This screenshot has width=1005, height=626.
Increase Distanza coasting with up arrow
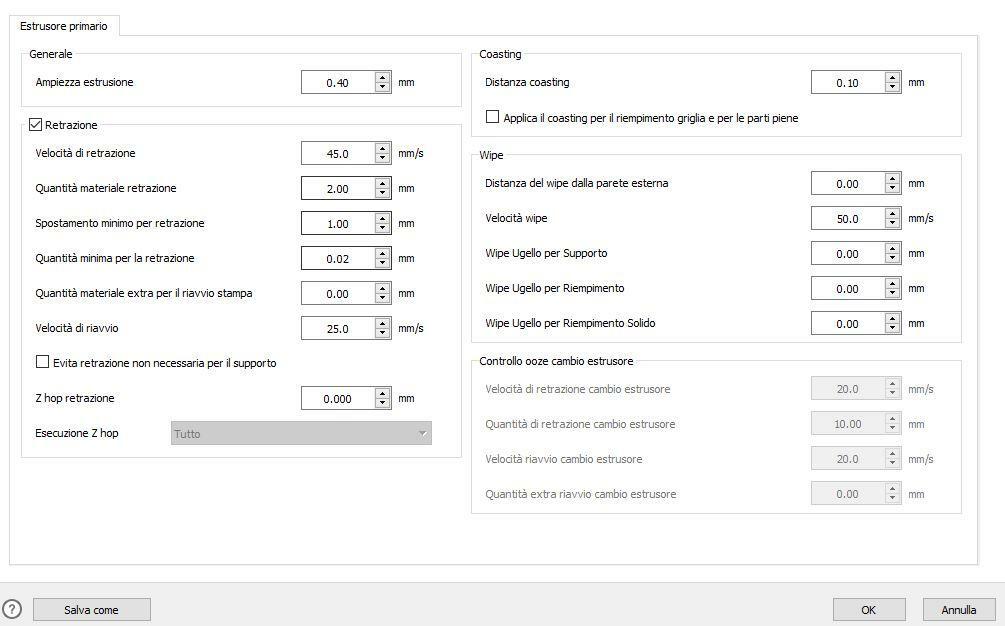point(892,78)
